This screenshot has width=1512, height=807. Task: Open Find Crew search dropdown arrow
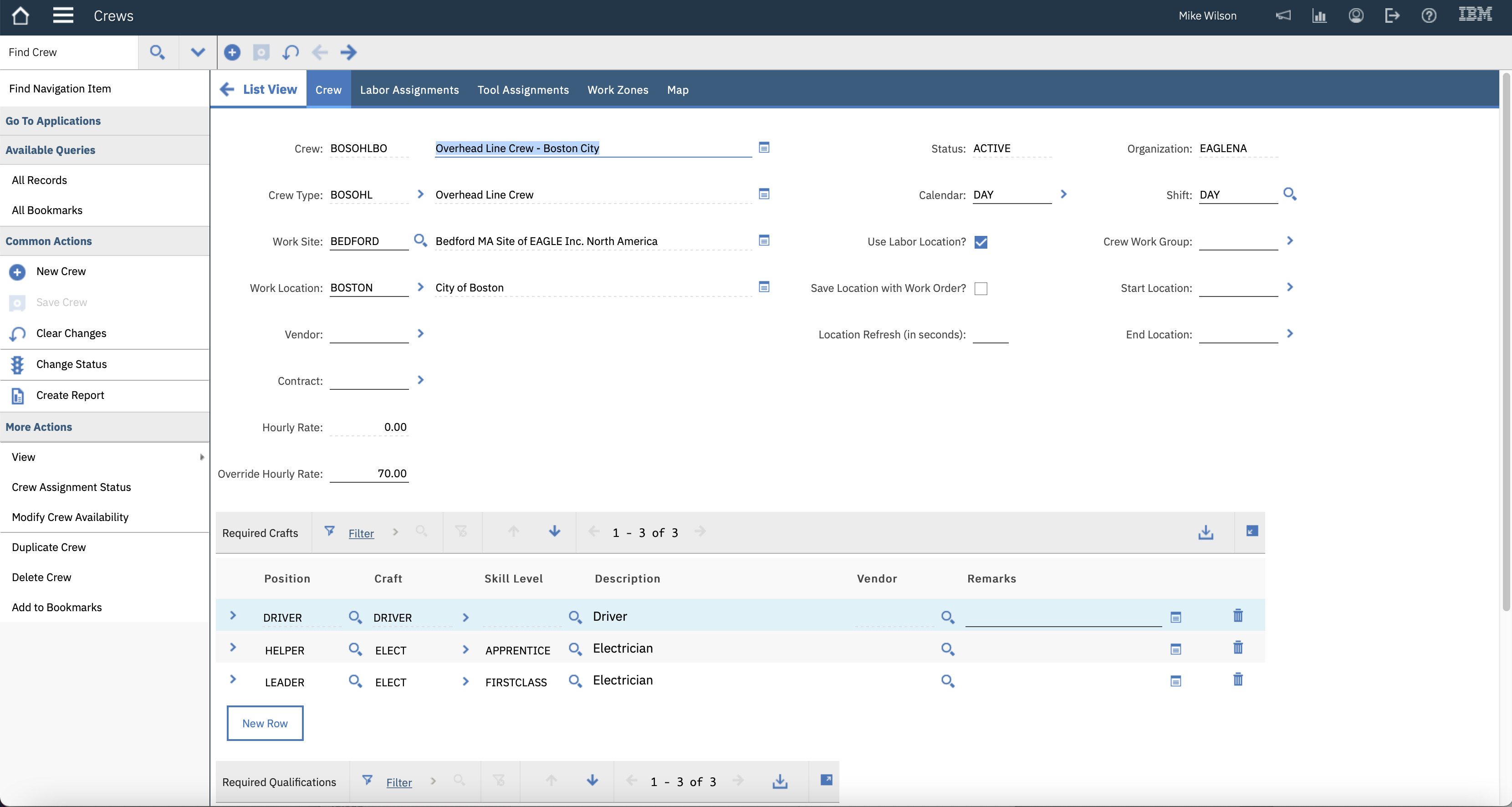198,52
